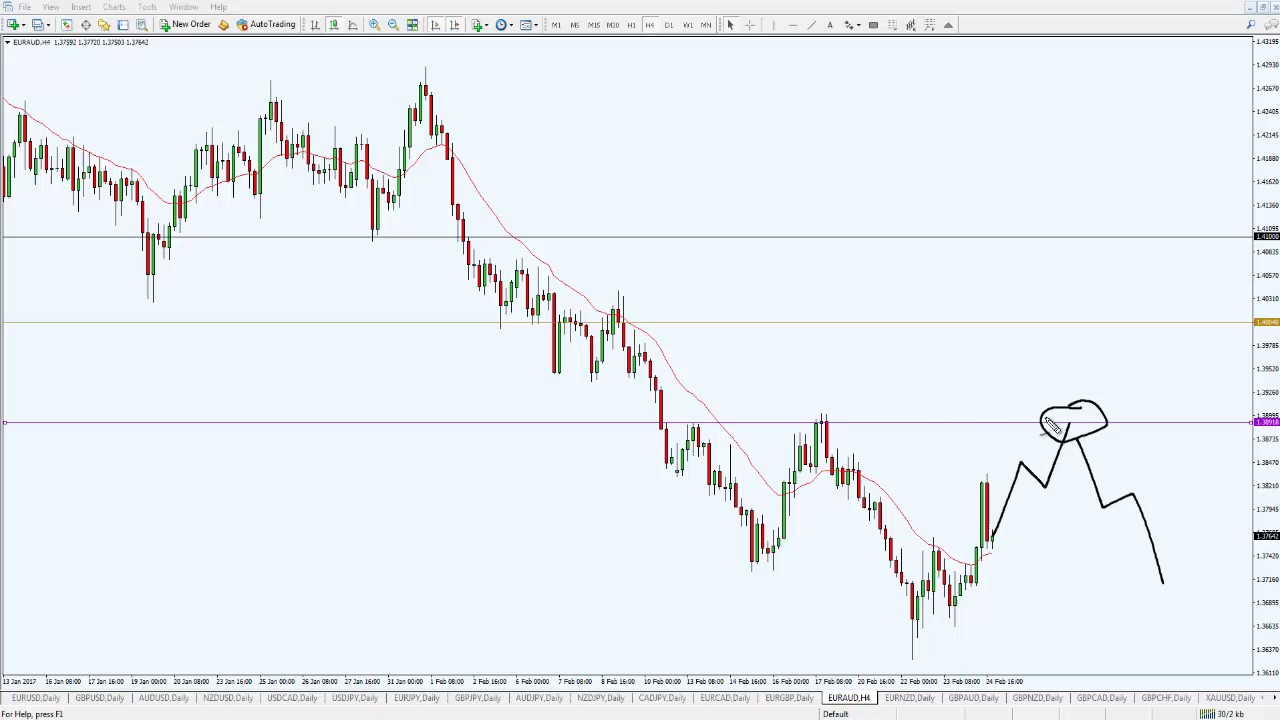Launch the MetaEditor icon
The width and height of the screenshot is (1280, 720).
(223, 25)
